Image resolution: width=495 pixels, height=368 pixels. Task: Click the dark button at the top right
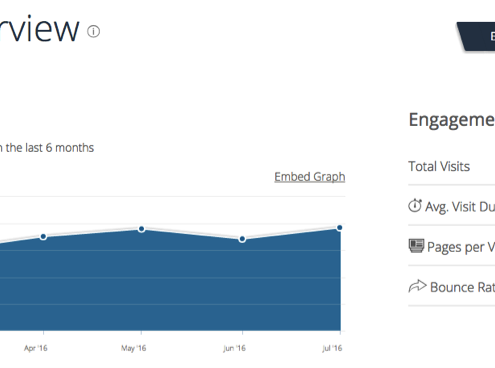tap(477, 36)
